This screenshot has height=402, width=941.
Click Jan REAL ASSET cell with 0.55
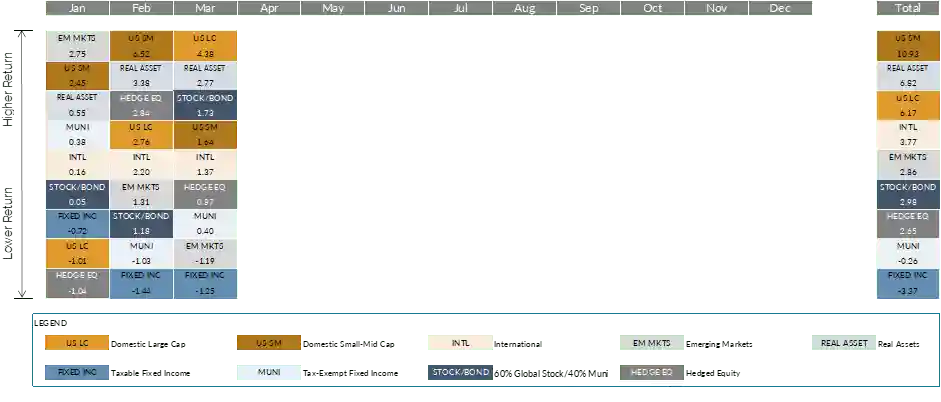tap(77, 105)
